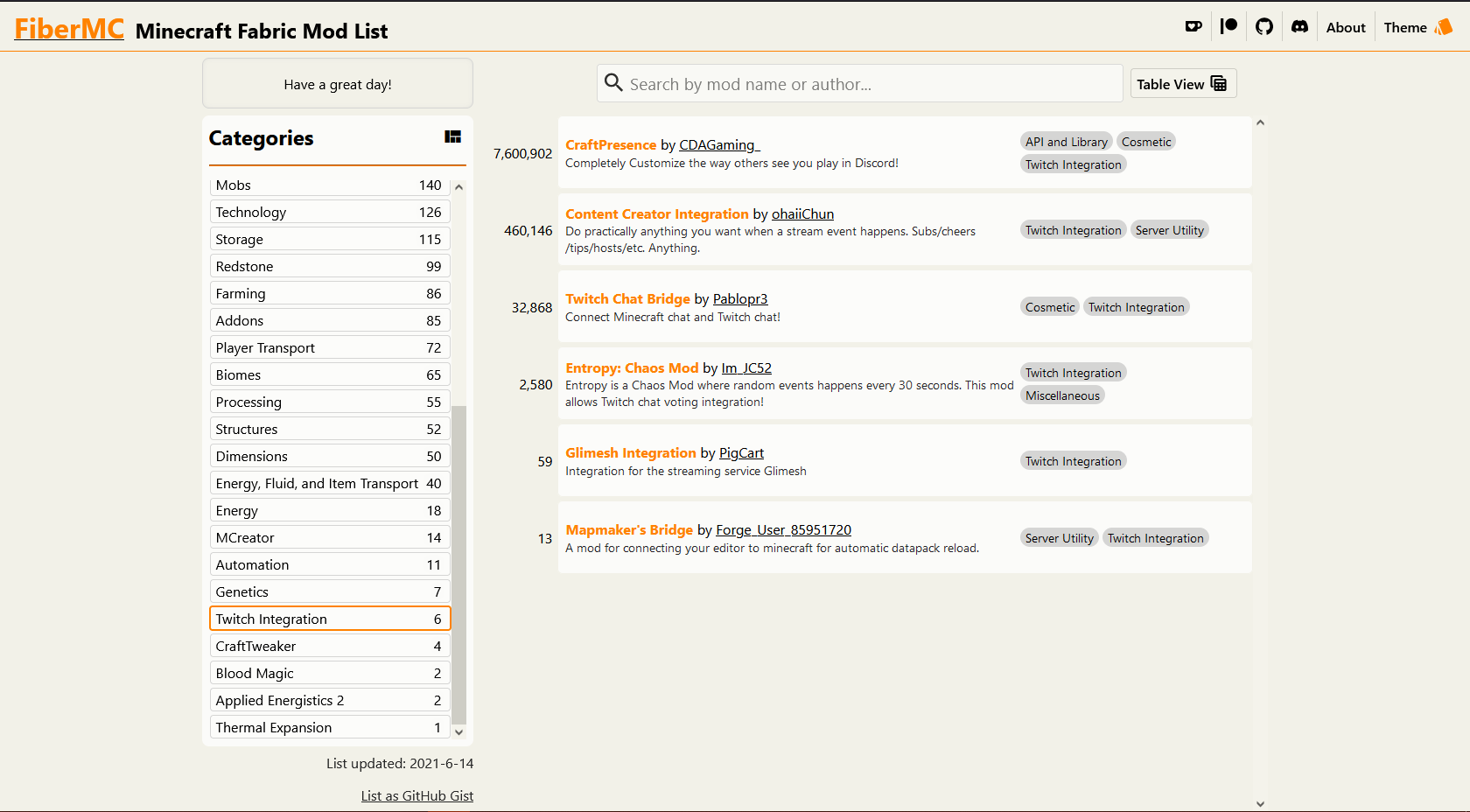Click the FiberMC logo link
The image size is (1470, 812).
pos(69,29)
